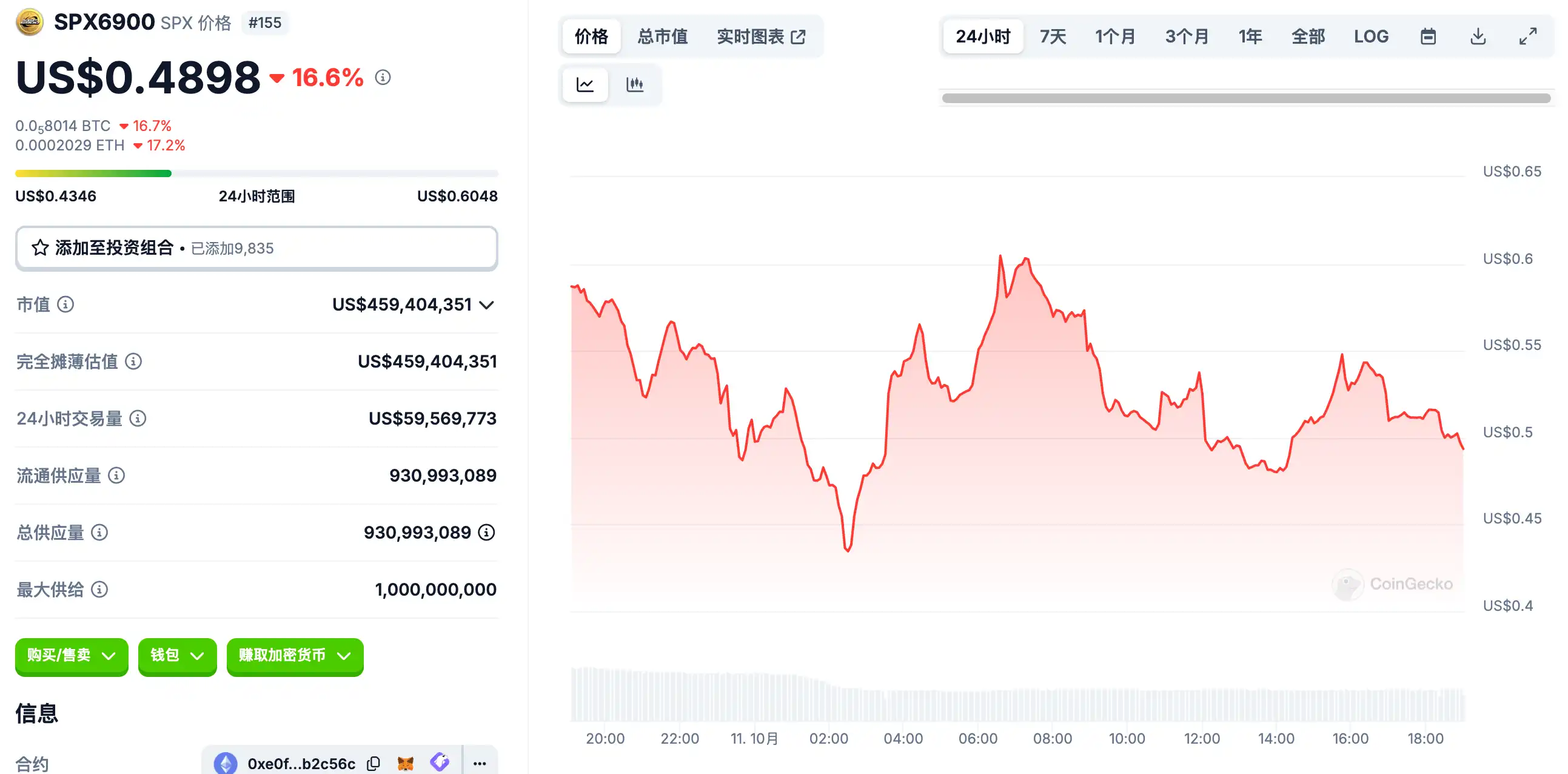Select the 7天 time range
Viewport: 1568px width, 774px height.
tap(1053, 36)
